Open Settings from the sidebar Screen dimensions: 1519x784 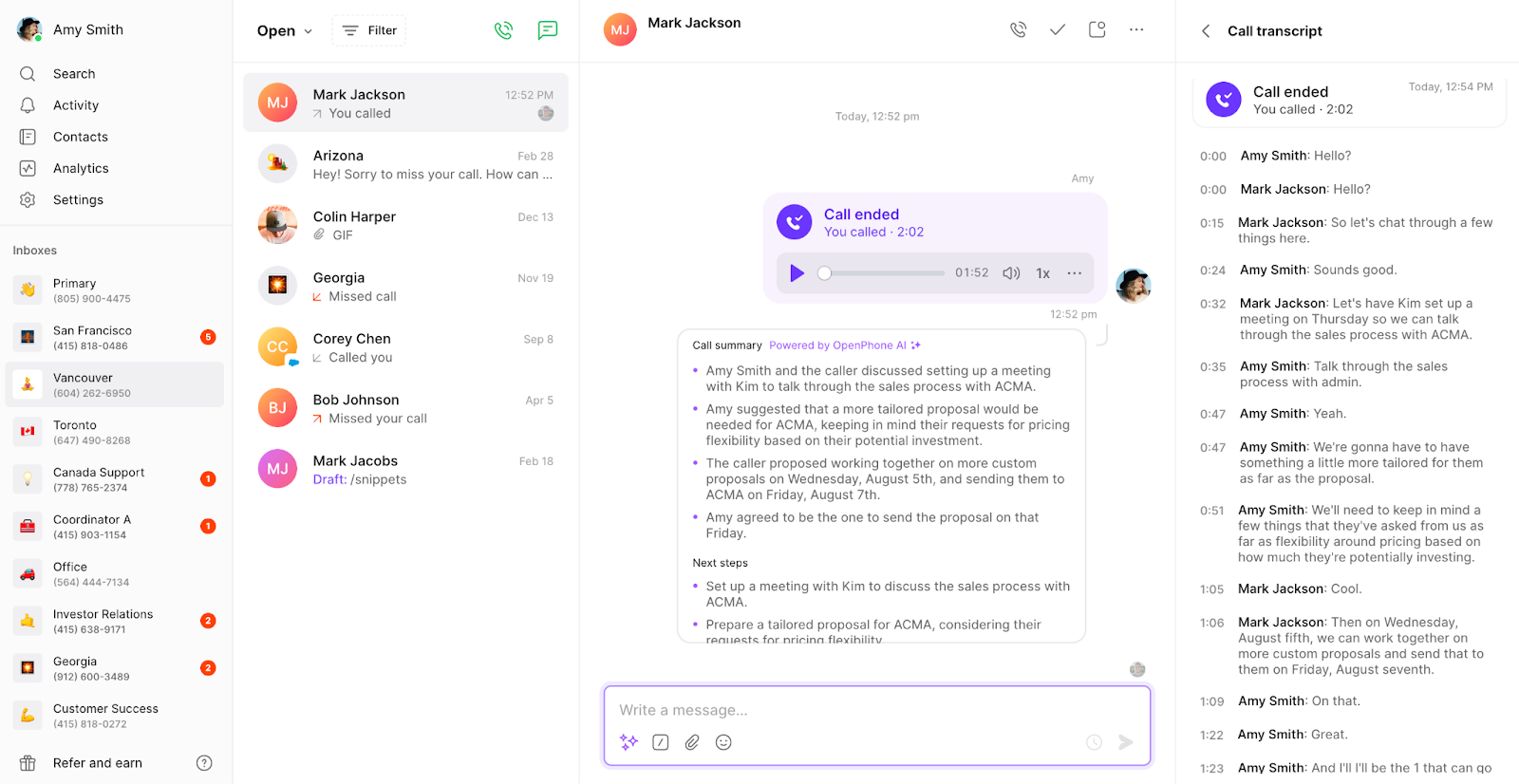click(78, 199)
